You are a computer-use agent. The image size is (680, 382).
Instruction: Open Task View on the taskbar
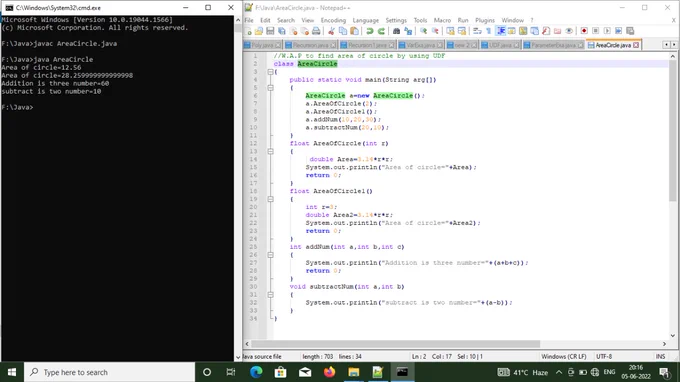click(x=231, y=372)
